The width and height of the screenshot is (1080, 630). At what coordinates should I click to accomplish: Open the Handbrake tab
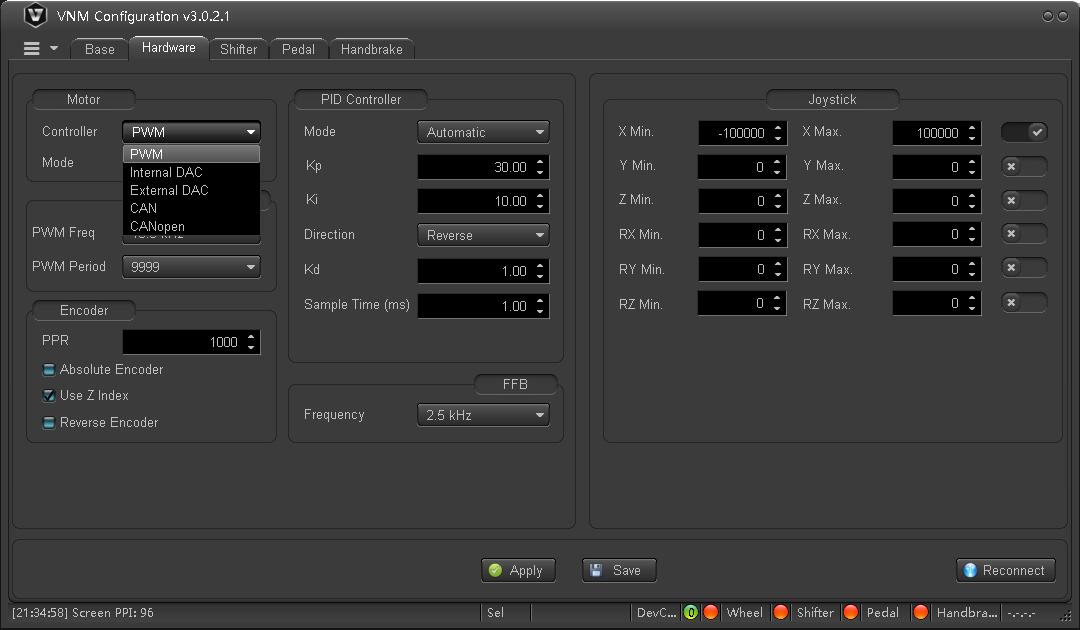tap(372, 50)
